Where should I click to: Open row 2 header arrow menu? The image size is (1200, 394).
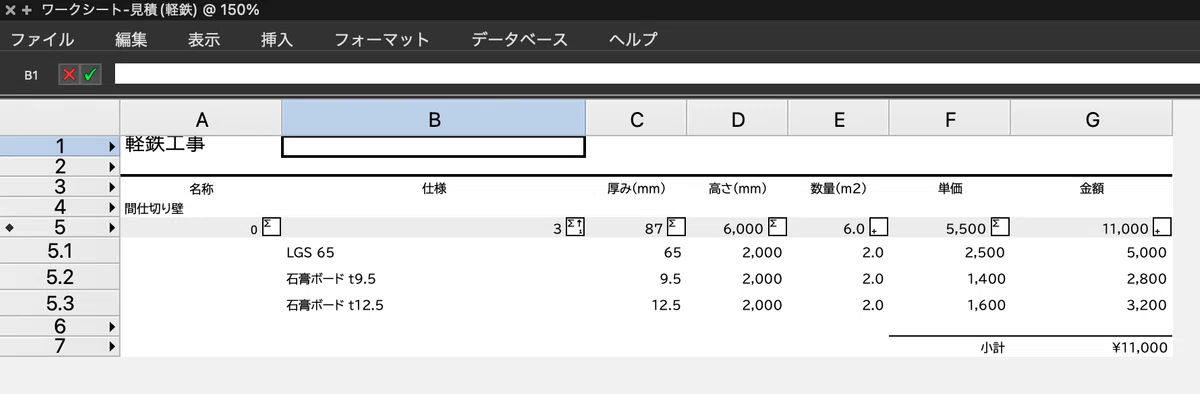click(x=111, y=166)
